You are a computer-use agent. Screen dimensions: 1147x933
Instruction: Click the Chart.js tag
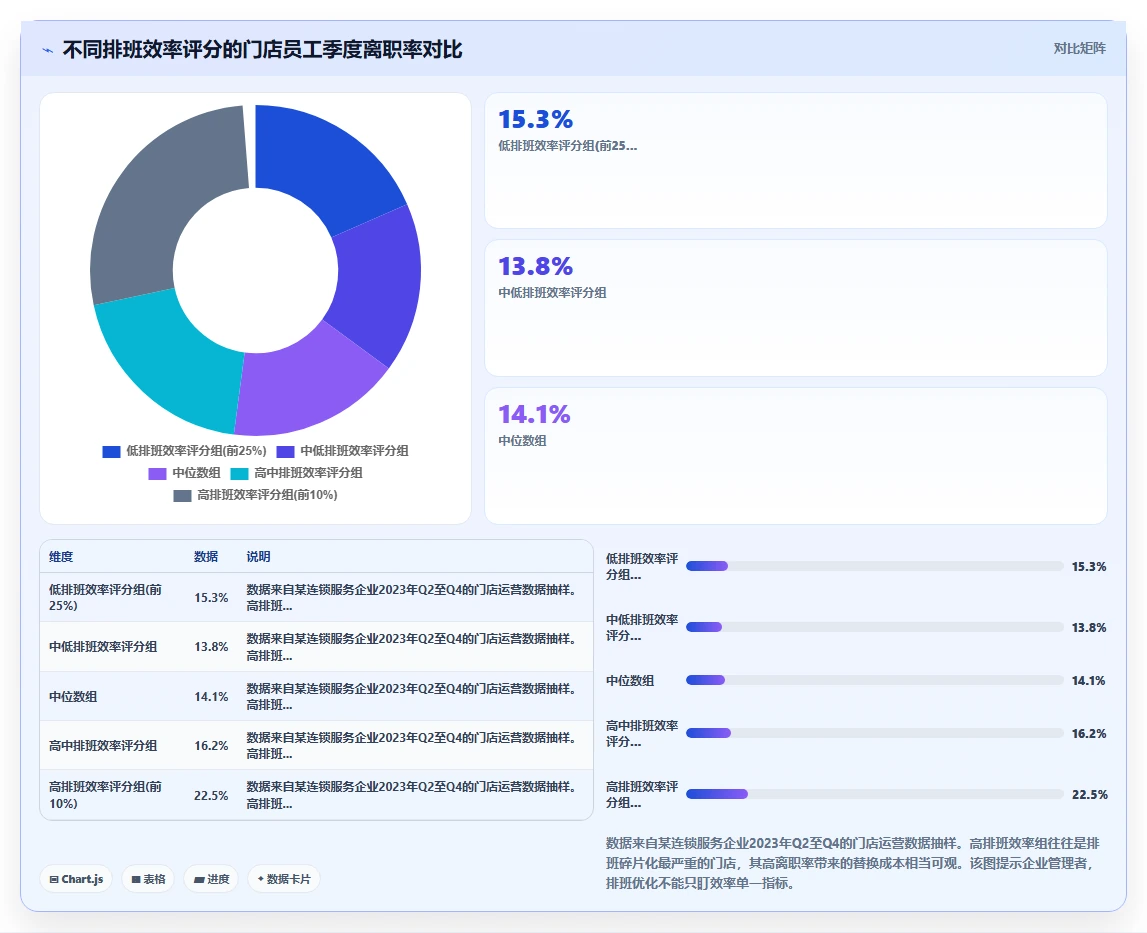point(76,879)
